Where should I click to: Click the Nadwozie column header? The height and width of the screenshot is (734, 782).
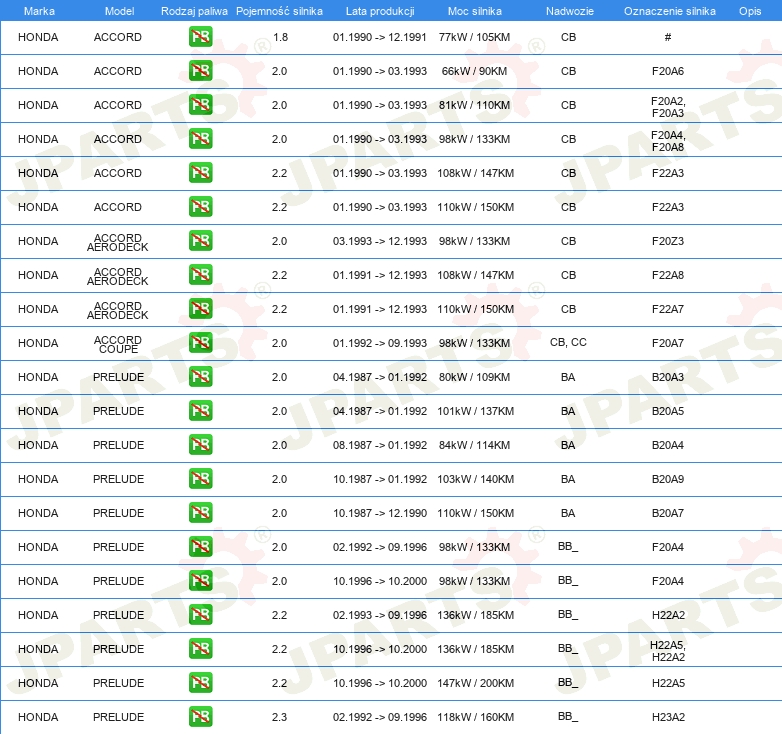pyautogui.click(x=570, y=11)
